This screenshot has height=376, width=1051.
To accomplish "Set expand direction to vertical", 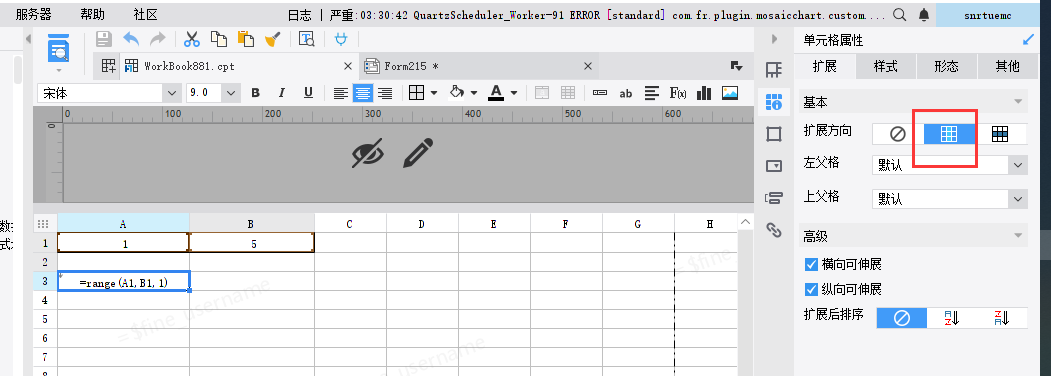I will [948, 134].
